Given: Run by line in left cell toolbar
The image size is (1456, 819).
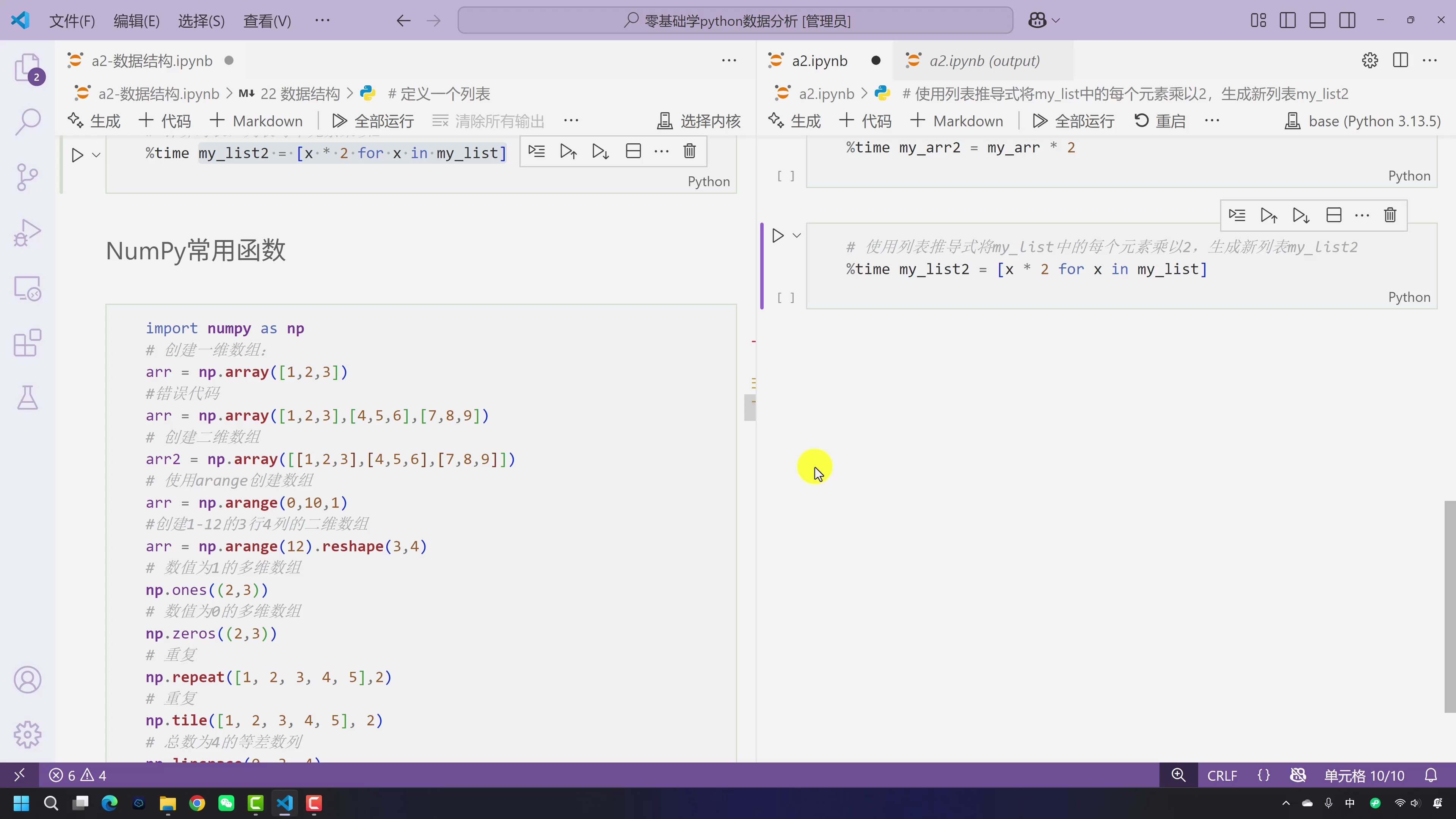Looking at the screenshot, I should pos(537,152).
